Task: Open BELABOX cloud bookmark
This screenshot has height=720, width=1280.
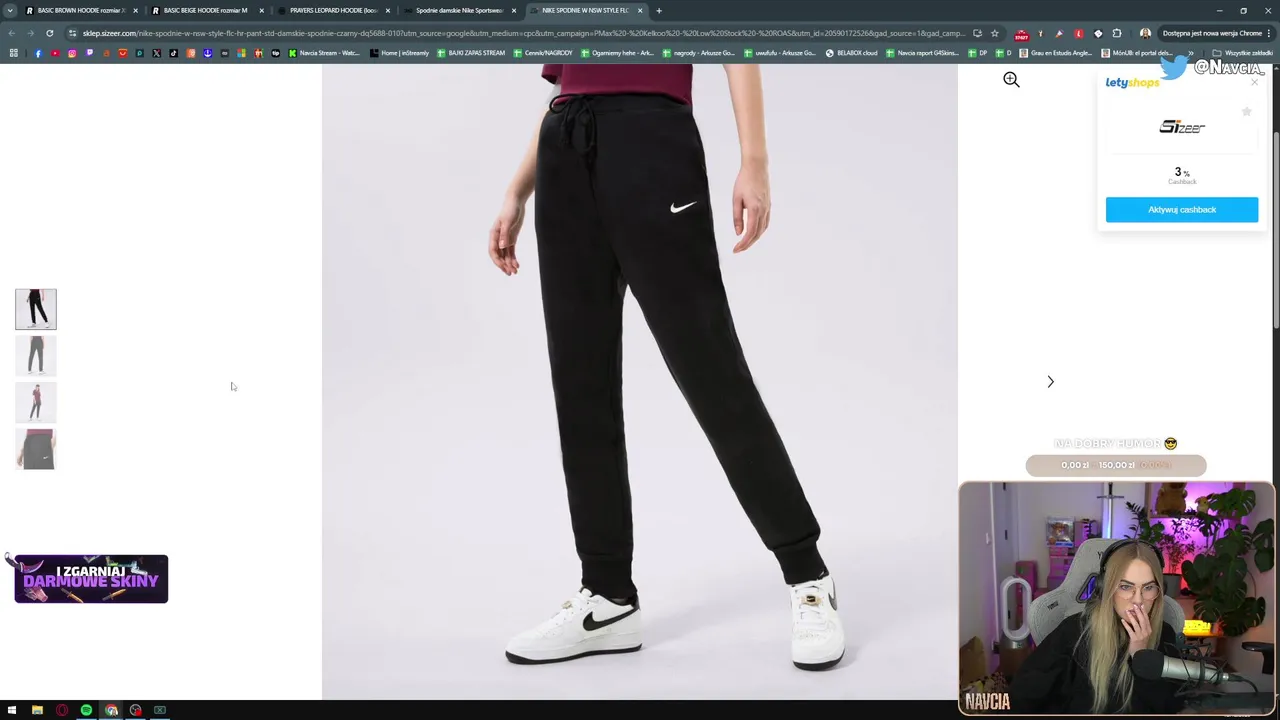Action: (851, 53)
